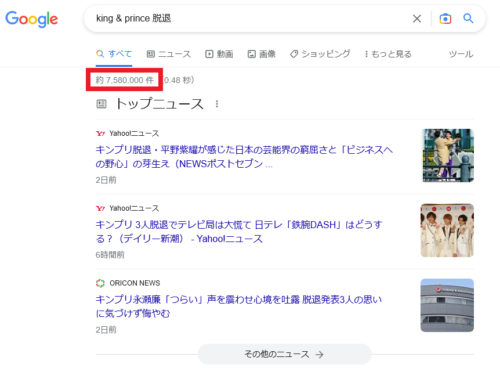Open search by image camera icon
Viewport: 500px width, 368px height.
(x=445, y=19)
